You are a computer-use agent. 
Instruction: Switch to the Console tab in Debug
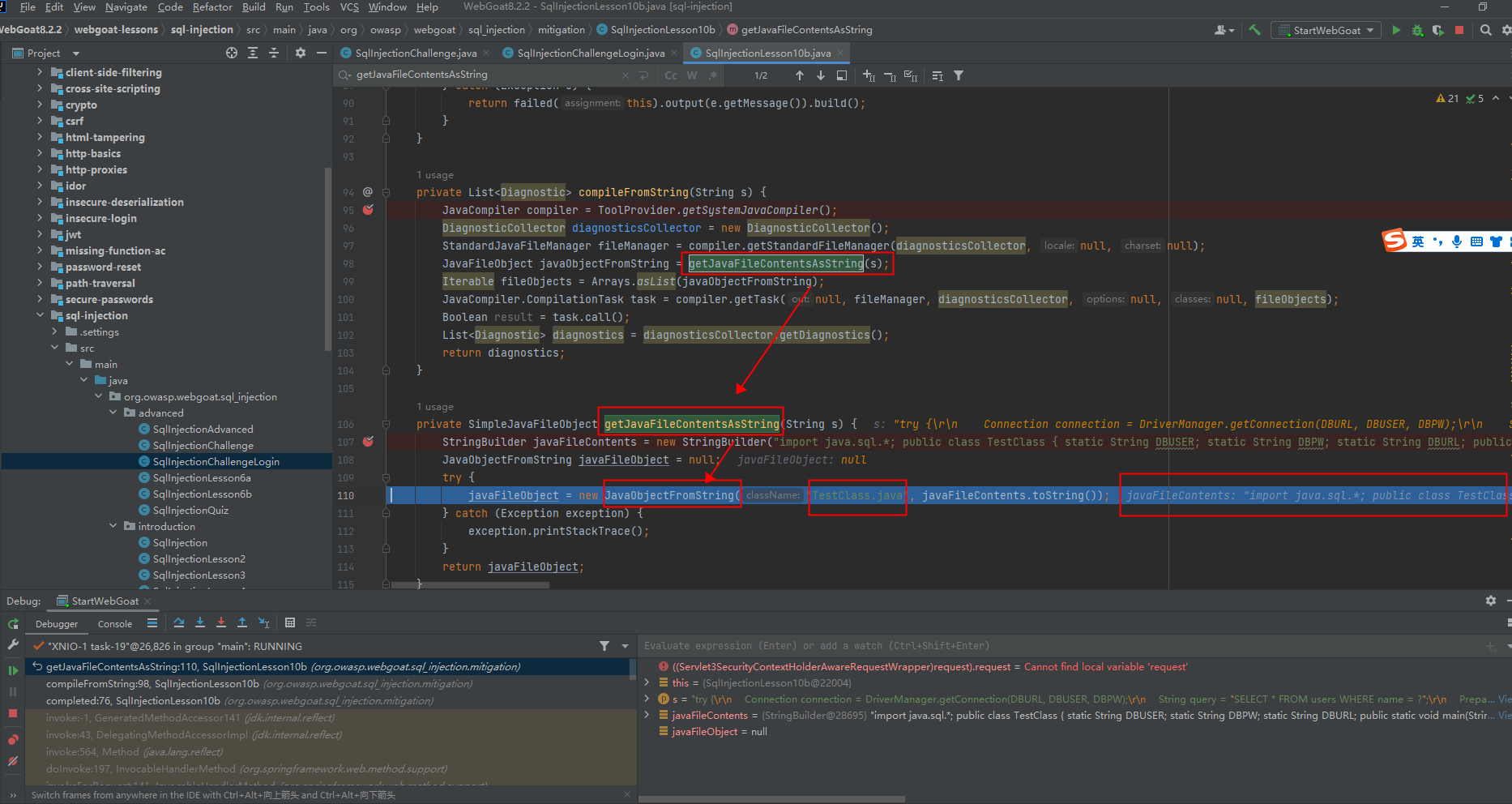(115, 624)
